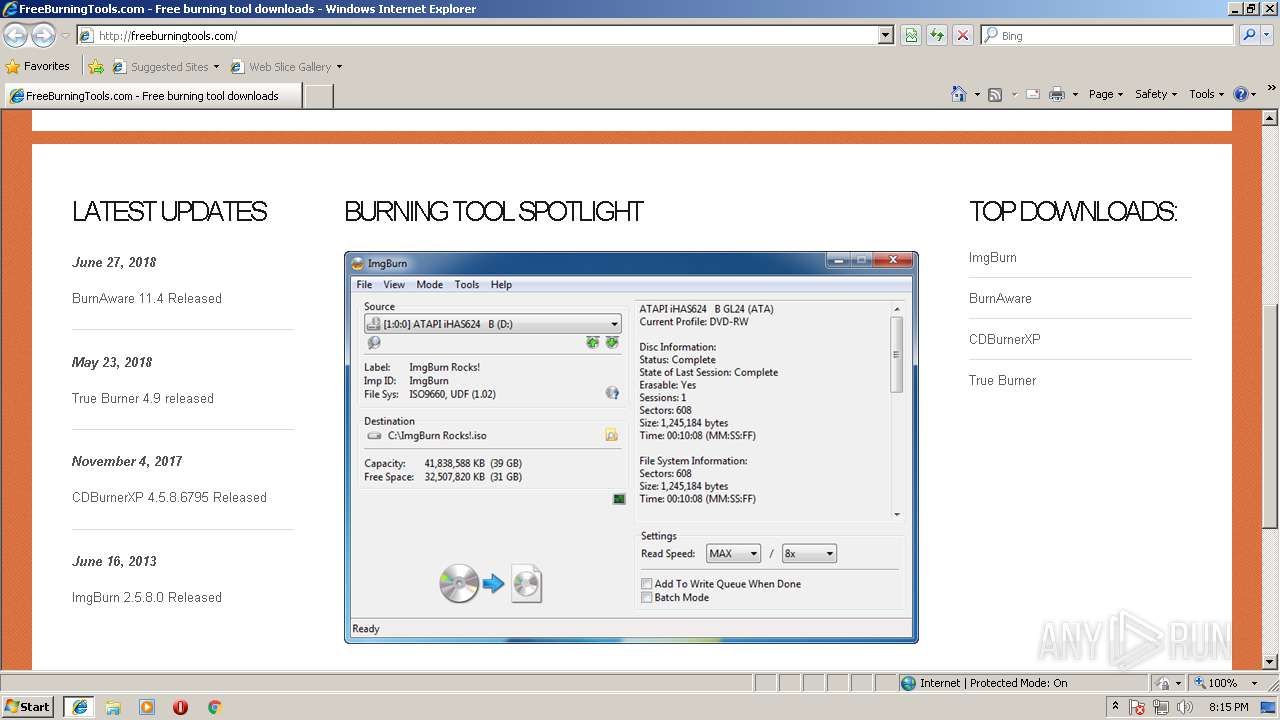The width and height of the screenshot is (1280, 720).
Task: Open the Home page icon in command bar
Action: (x=959, y=94)
